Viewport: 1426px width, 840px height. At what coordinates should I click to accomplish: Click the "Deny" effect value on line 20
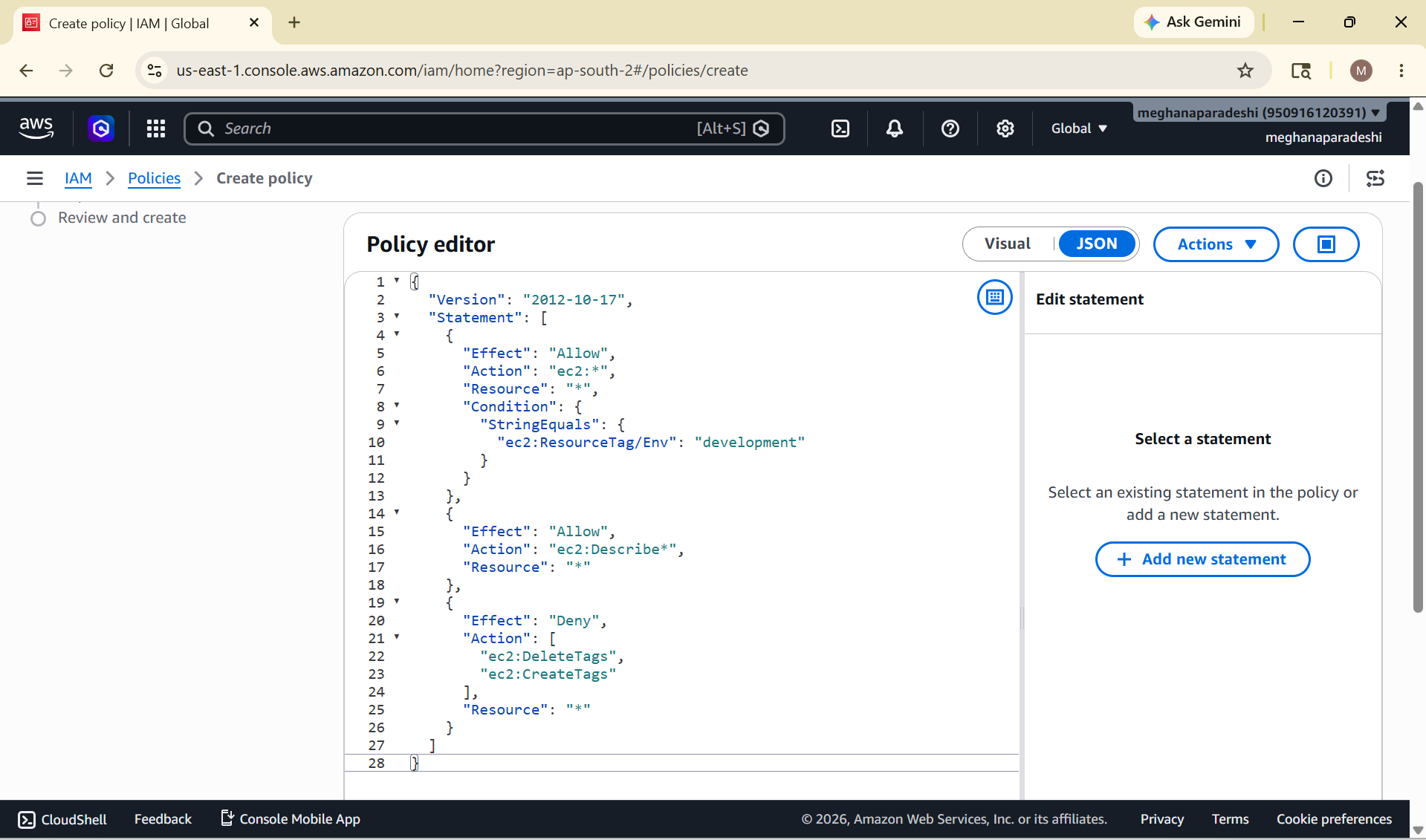click(574, 621)
